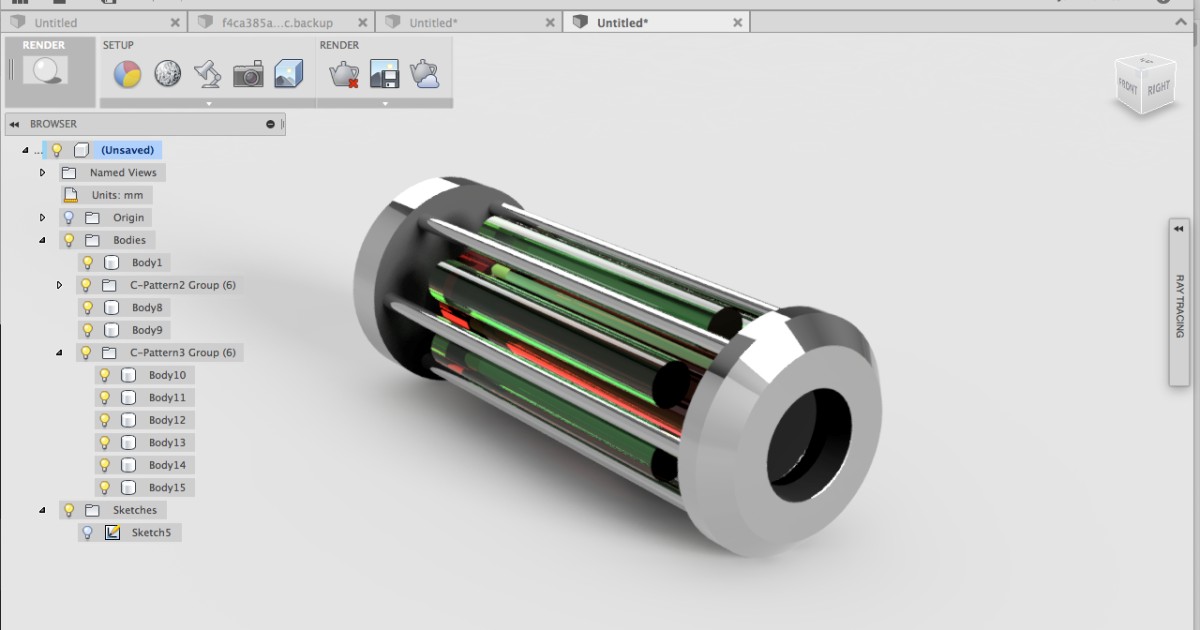Hide Sketch5 using its lightbulb toggle
Image resolution: width=1200 pixels, height=630 pixels.
[88, 532]
